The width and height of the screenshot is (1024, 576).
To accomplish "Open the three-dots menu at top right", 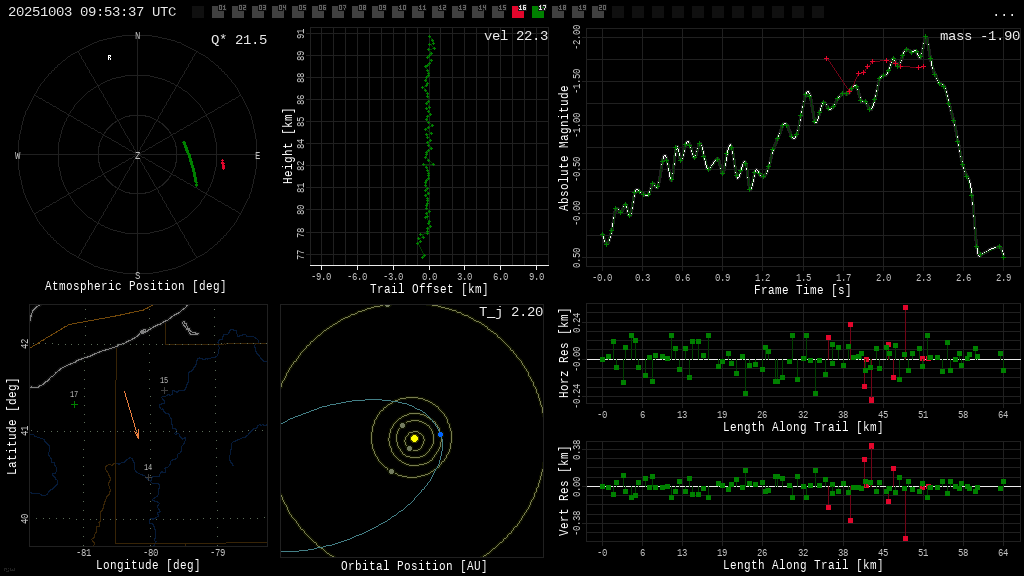I will click(x=1004, y=13).
